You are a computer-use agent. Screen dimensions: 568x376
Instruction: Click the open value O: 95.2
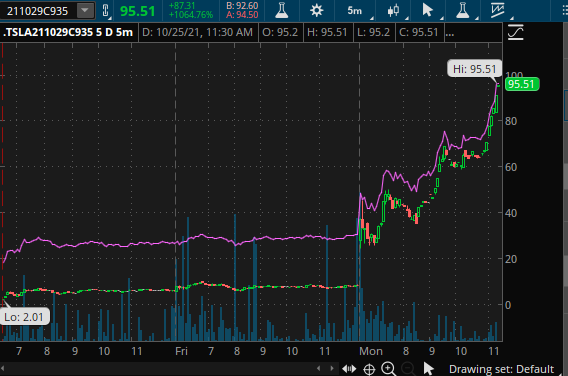pyautogui.click(x=280, y=33)
